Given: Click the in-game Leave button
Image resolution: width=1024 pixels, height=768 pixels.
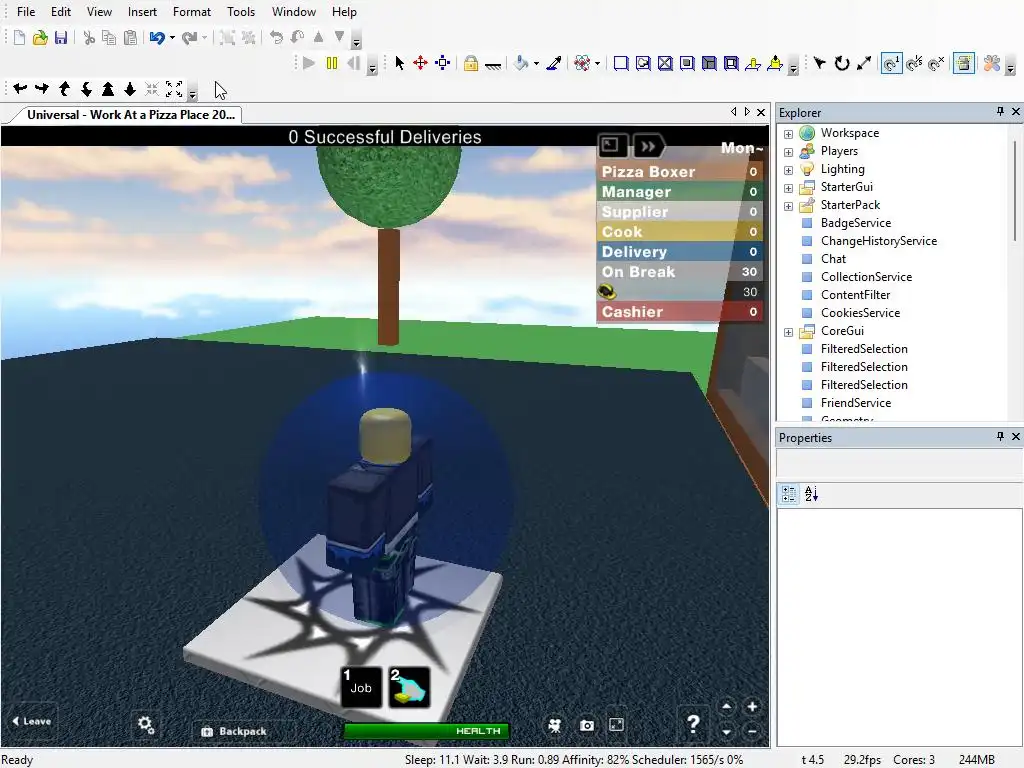Looking at the screenshot, I should (31, 721).
